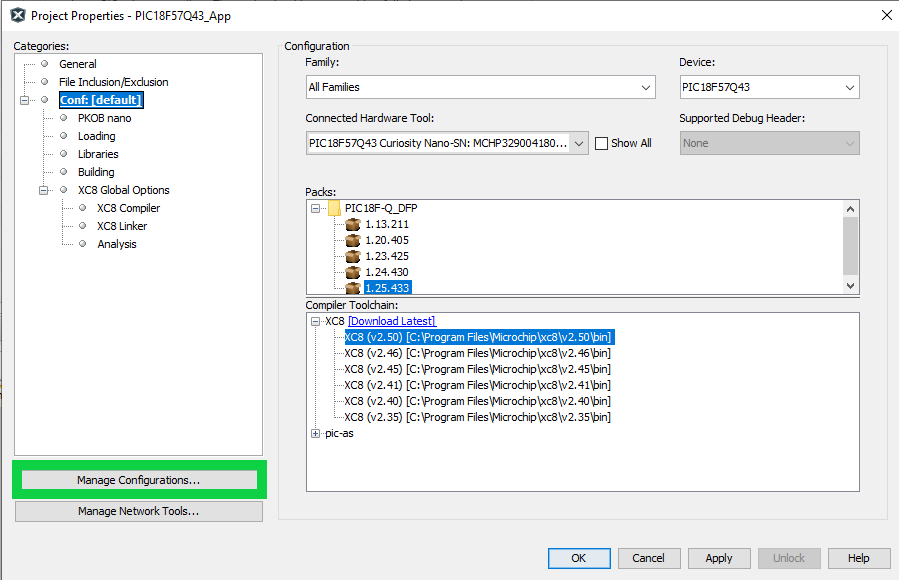Click the MPLAB X icon in title bar
Viewport: 899px width, 580px height.
coord(16,15)
